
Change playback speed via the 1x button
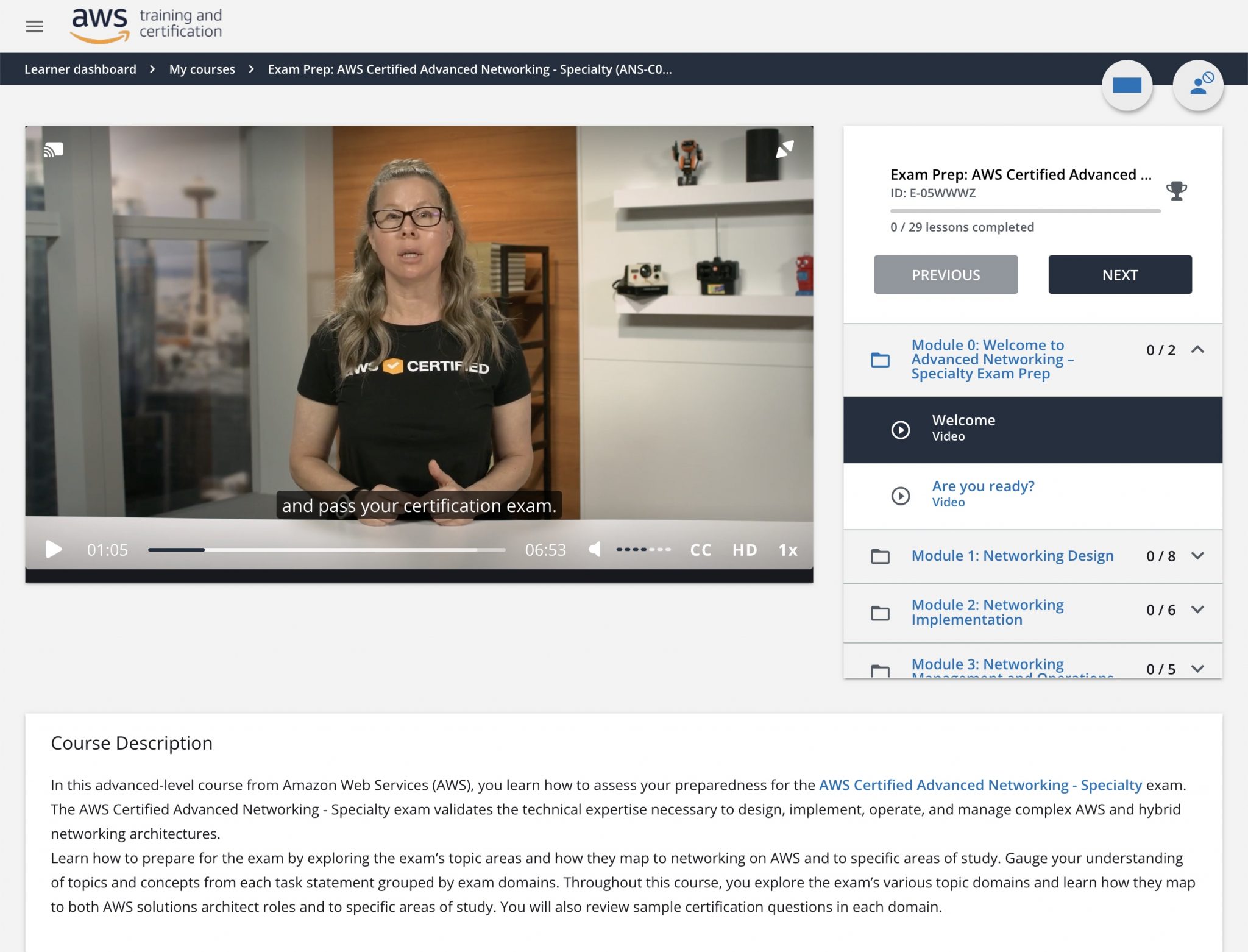point(788,550)
